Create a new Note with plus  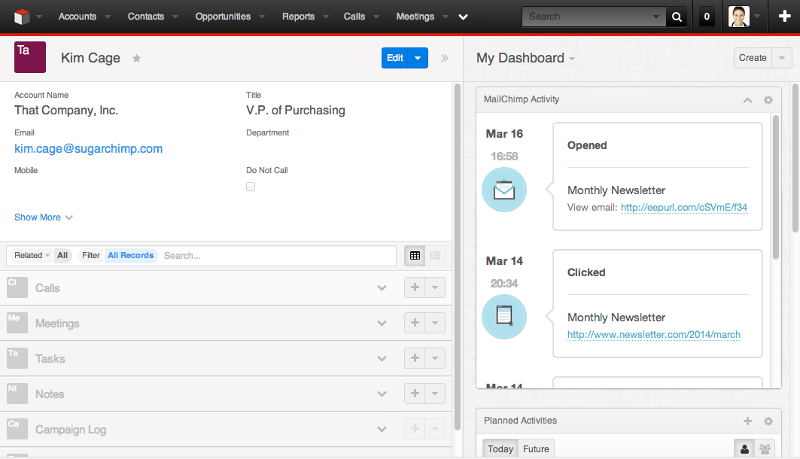tap(415, 393)
